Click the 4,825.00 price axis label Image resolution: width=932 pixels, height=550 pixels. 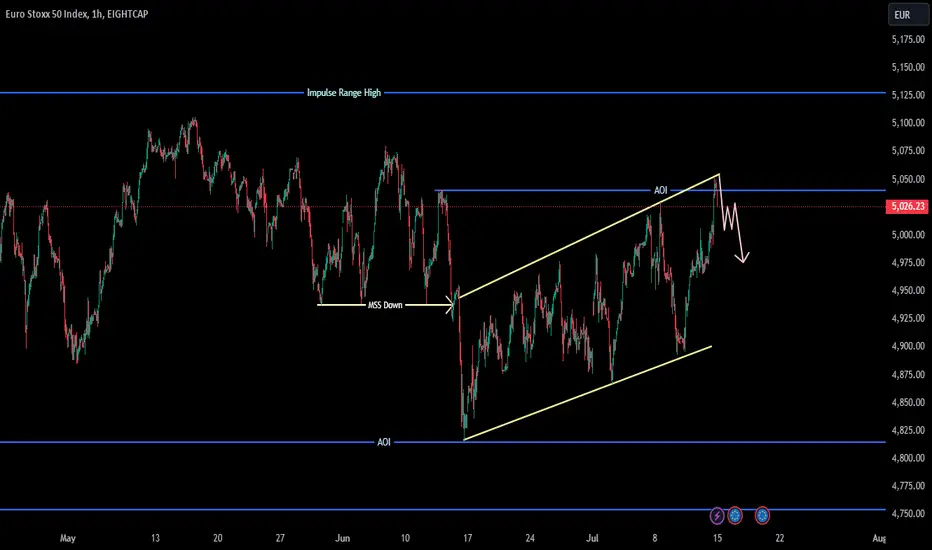(908, 430)
